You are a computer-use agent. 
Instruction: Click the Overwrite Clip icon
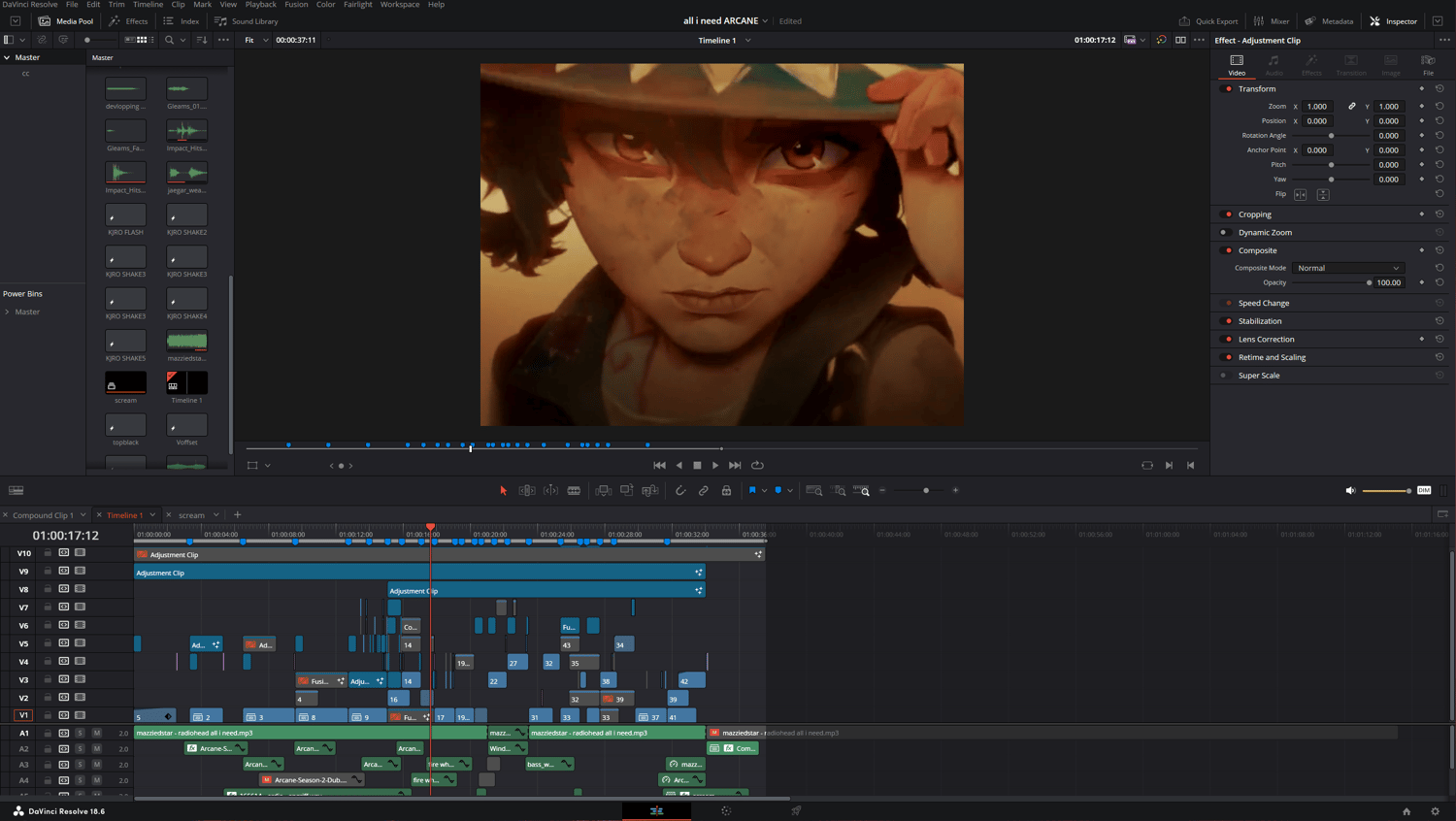[x=626, y=490]
